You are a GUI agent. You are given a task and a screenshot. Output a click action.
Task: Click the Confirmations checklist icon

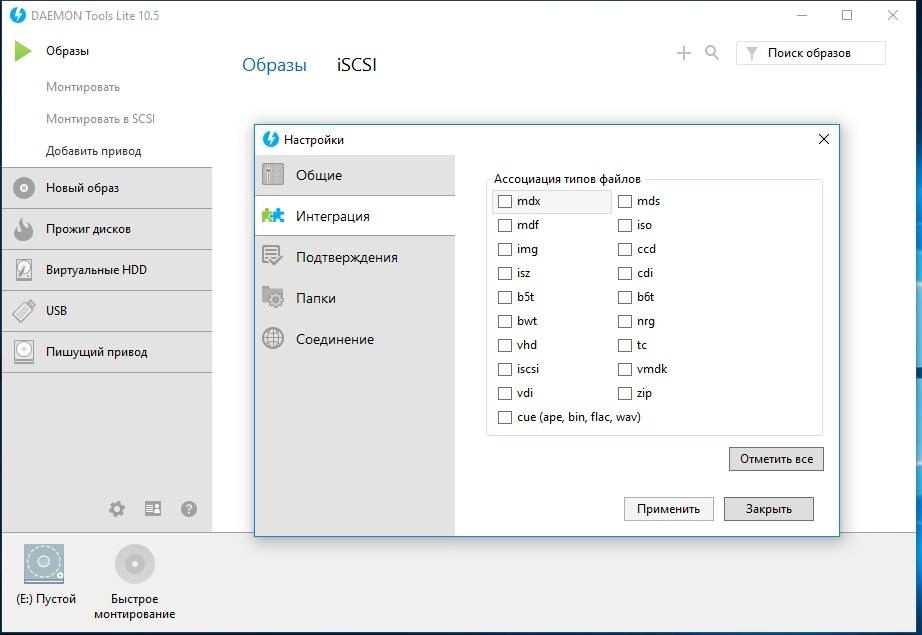pyautogui.click(x=272, y=256)
